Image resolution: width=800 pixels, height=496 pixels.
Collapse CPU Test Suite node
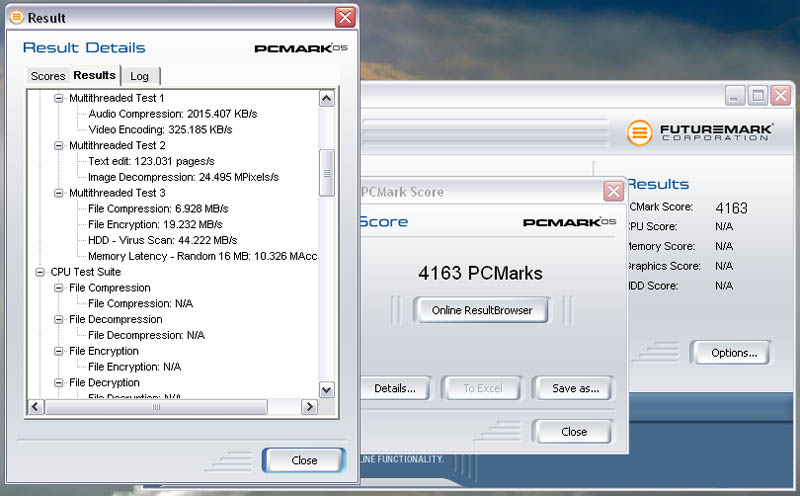pyautogui.click(x=40, y=272)
